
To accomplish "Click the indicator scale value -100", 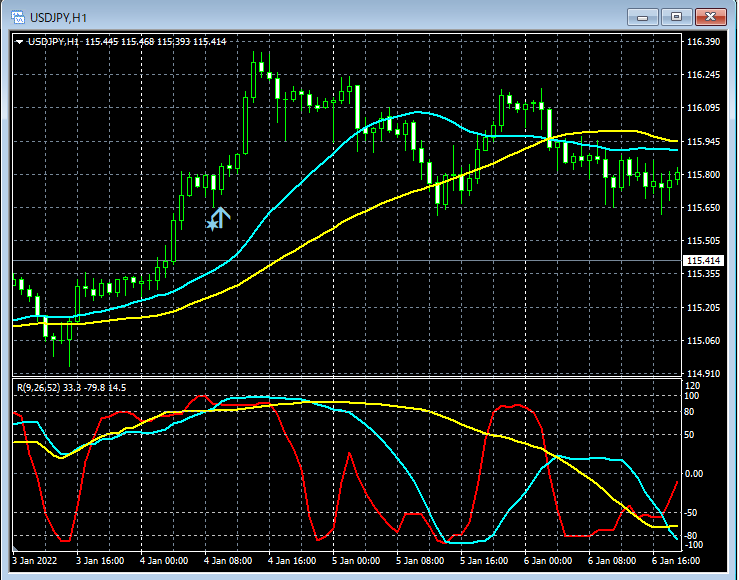I will (693, 545).
